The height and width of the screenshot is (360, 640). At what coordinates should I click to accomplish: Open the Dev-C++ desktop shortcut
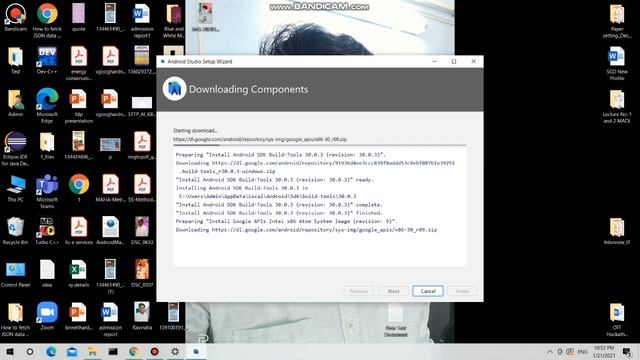click(47, 60)
